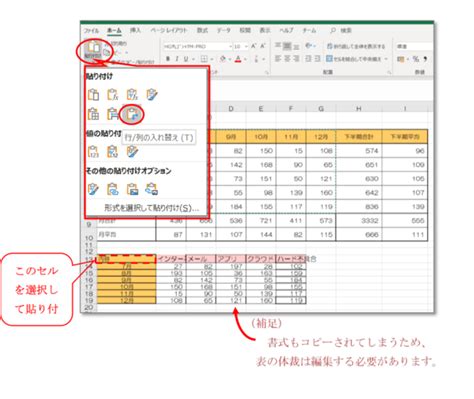
Task: Click the Copy icon in the clipboard group
Action: pos(107,52)
